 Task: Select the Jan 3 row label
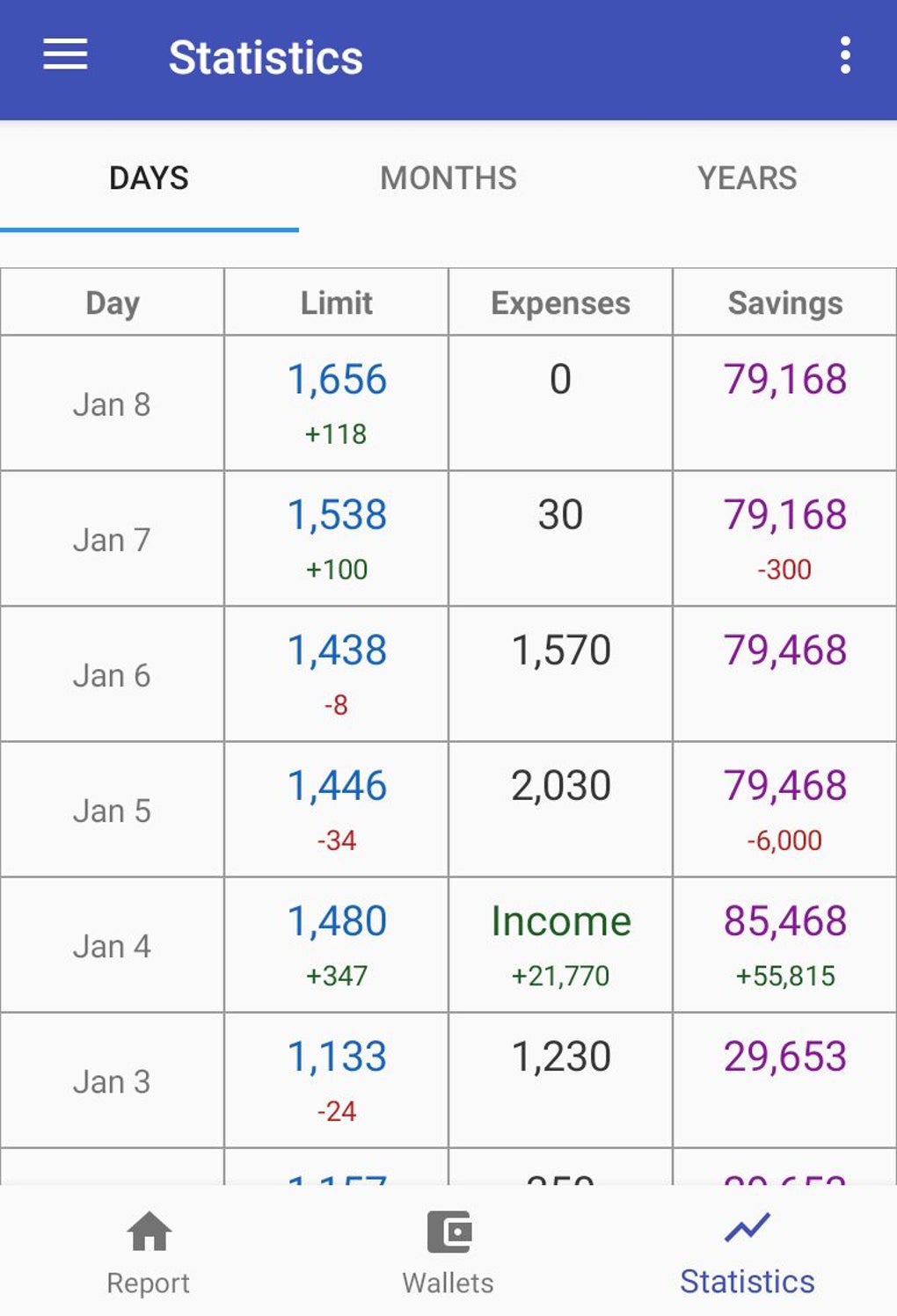113,1081
